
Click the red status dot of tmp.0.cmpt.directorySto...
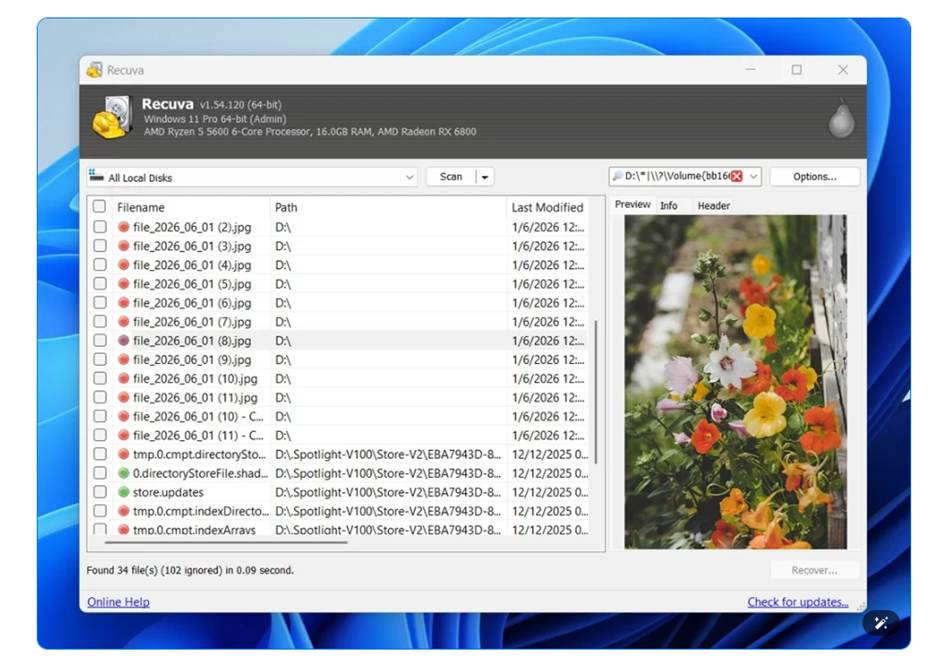coord(124,454)
